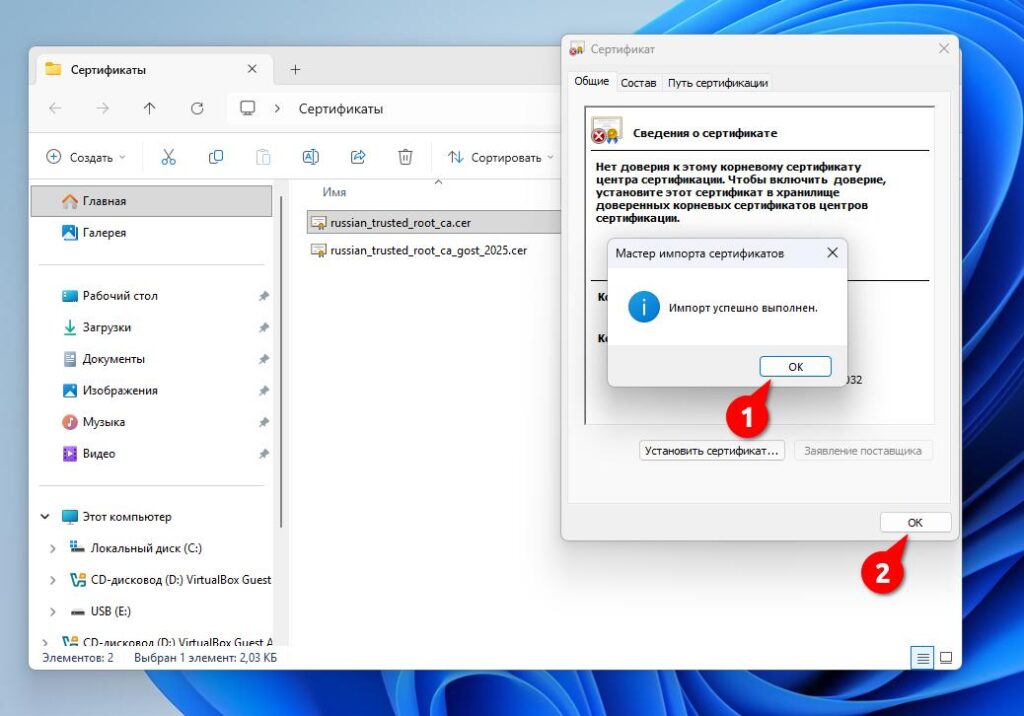
Task: Select the Общие tab
Action: coord(592,81)
